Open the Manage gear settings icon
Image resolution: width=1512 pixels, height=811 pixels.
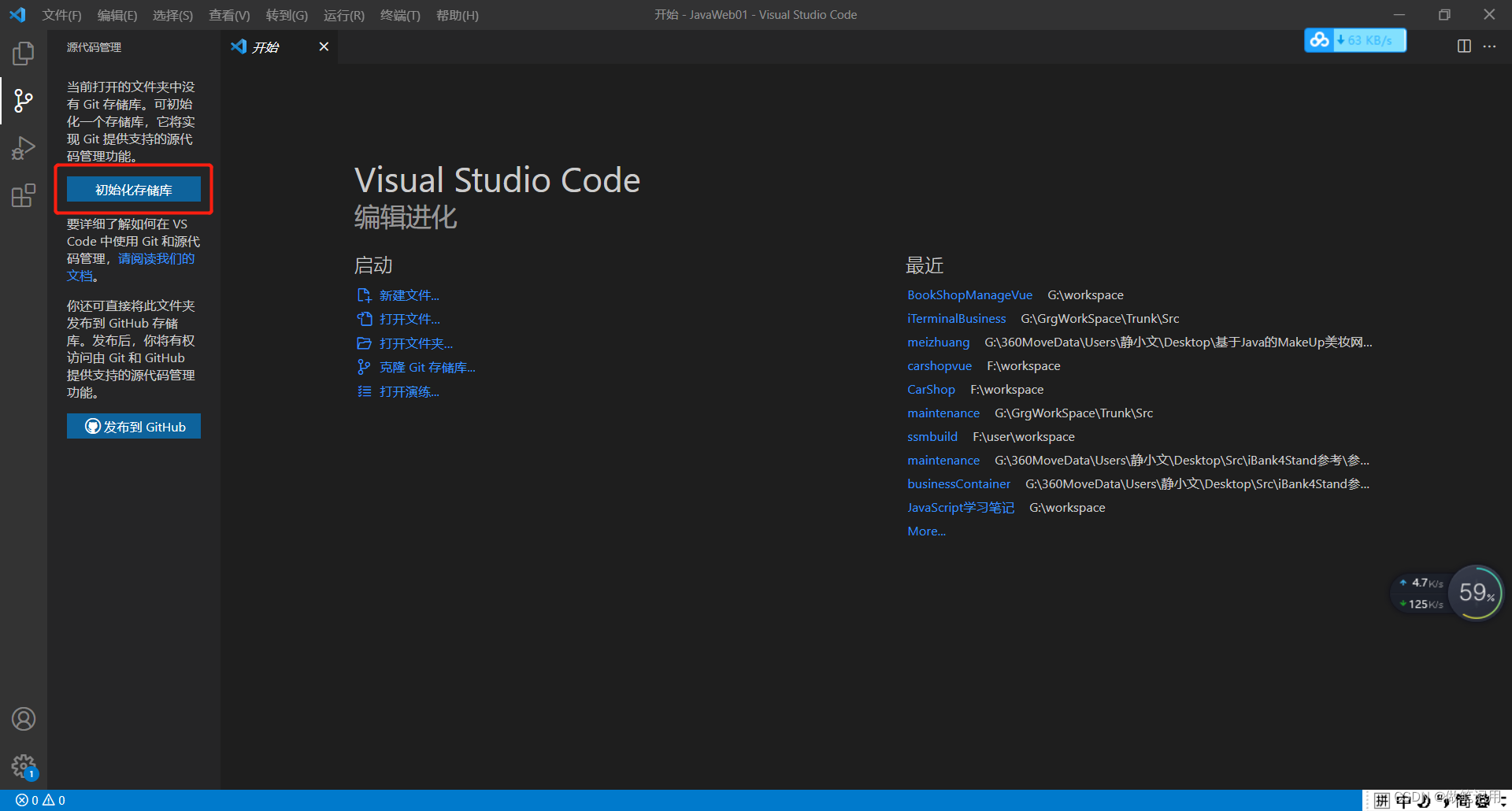coord(24,766)
